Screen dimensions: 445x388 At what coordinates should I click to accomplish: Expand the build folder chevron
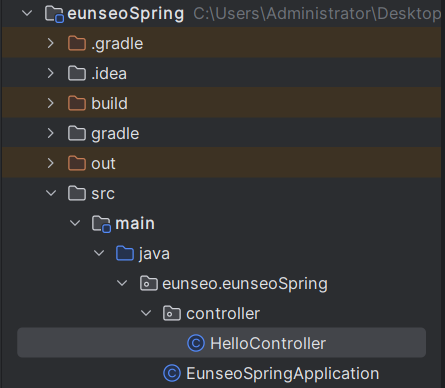(51, 103)
